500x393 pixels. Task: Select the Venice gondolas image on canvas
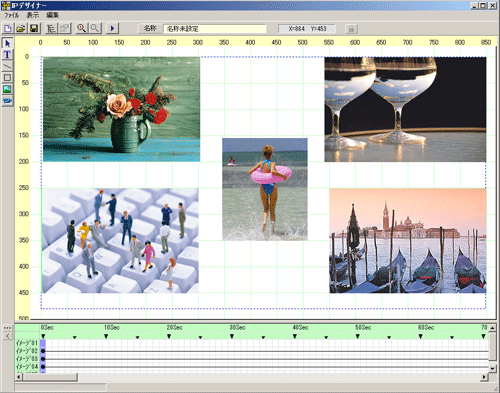pyautogui.click(x=408, y=241)
